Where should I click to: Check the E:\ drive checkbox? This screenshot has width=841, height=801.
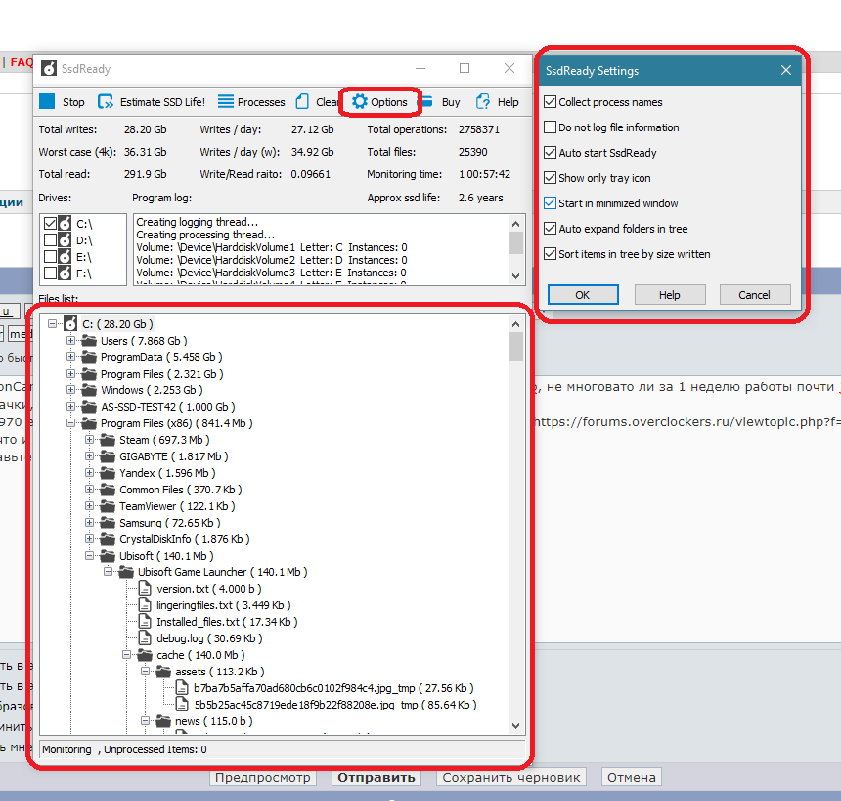(50, 257)
